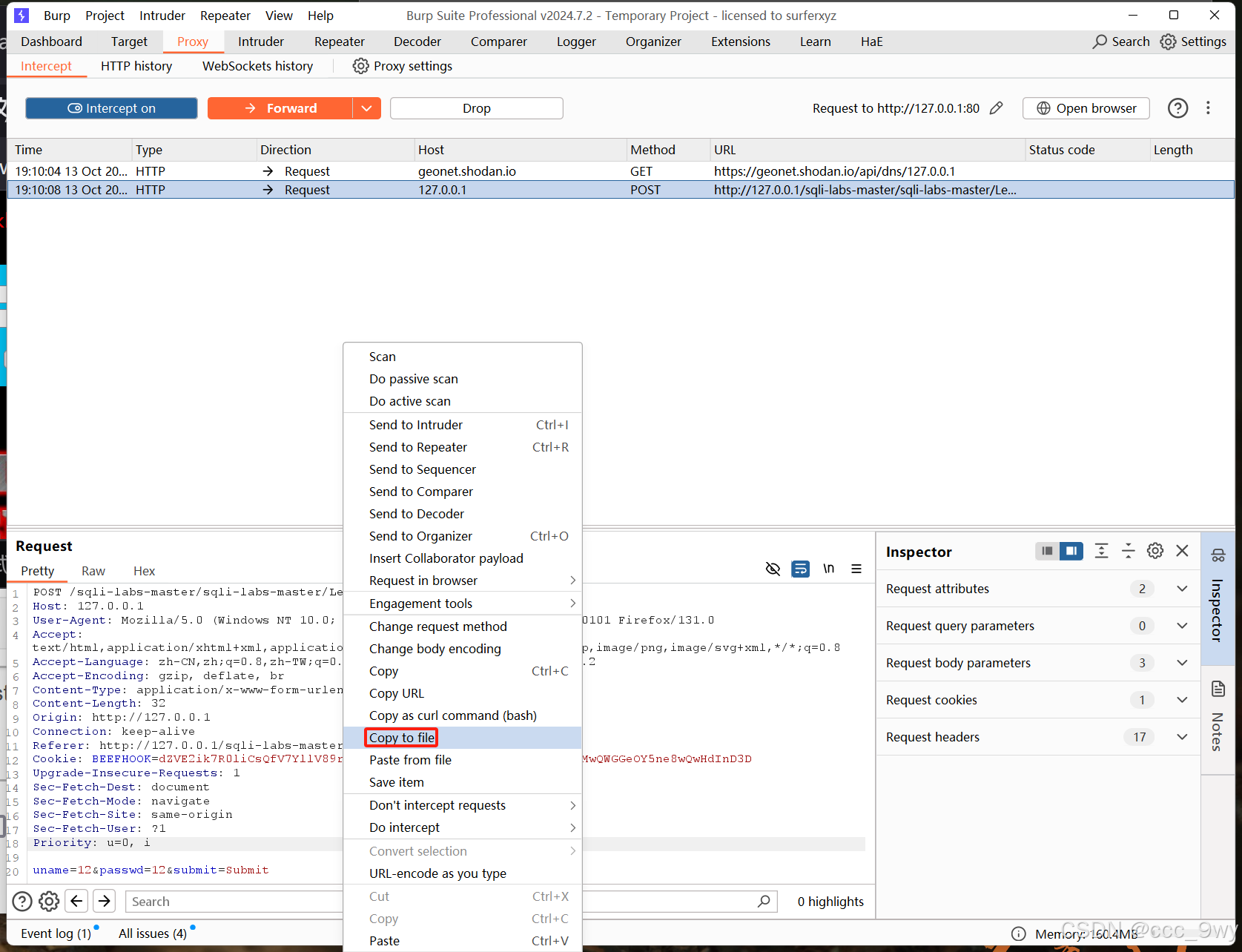The width and height of the screenshot is (1242, 952).
Task: Open the Inspector settings gear
Action: 1155,551
